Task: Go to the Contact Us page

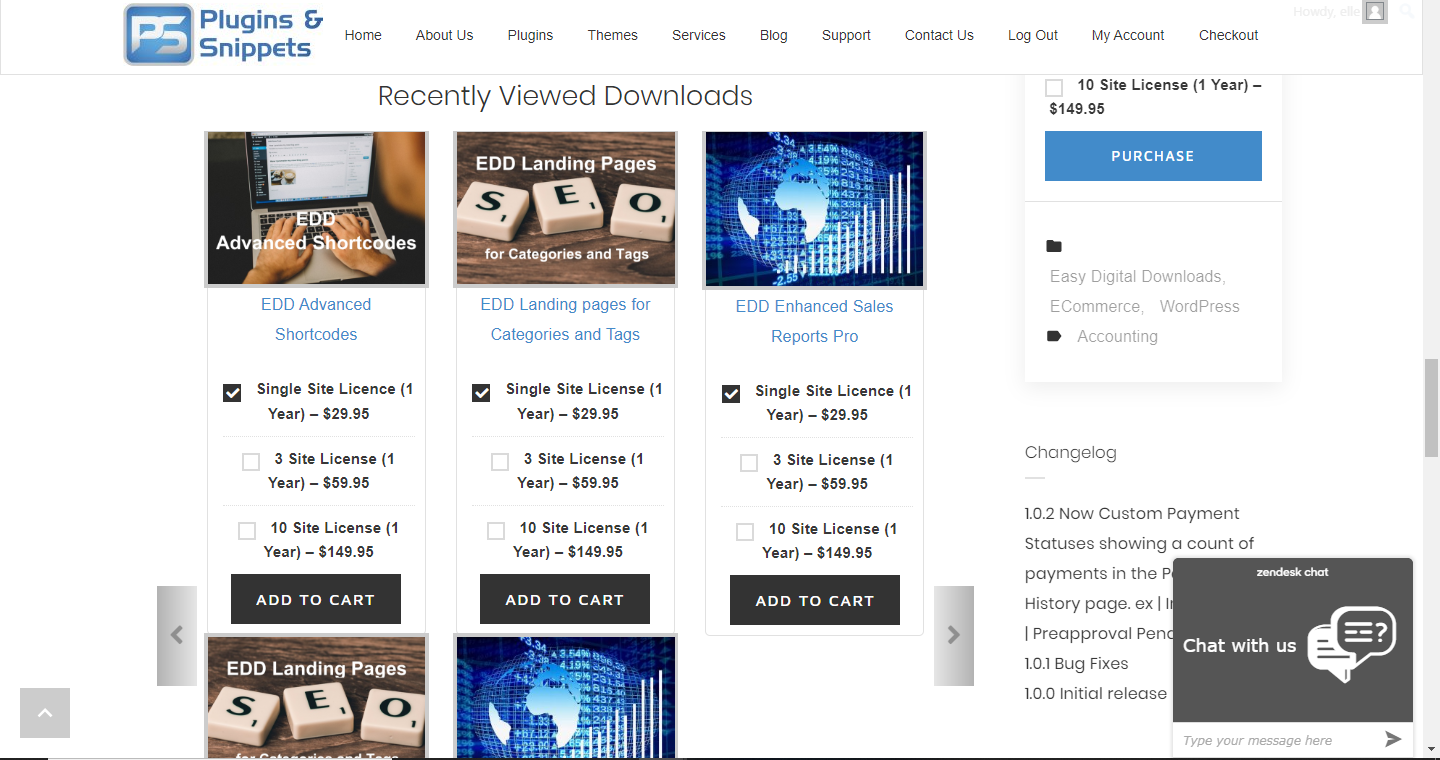Action: click(x=939, y=35)
